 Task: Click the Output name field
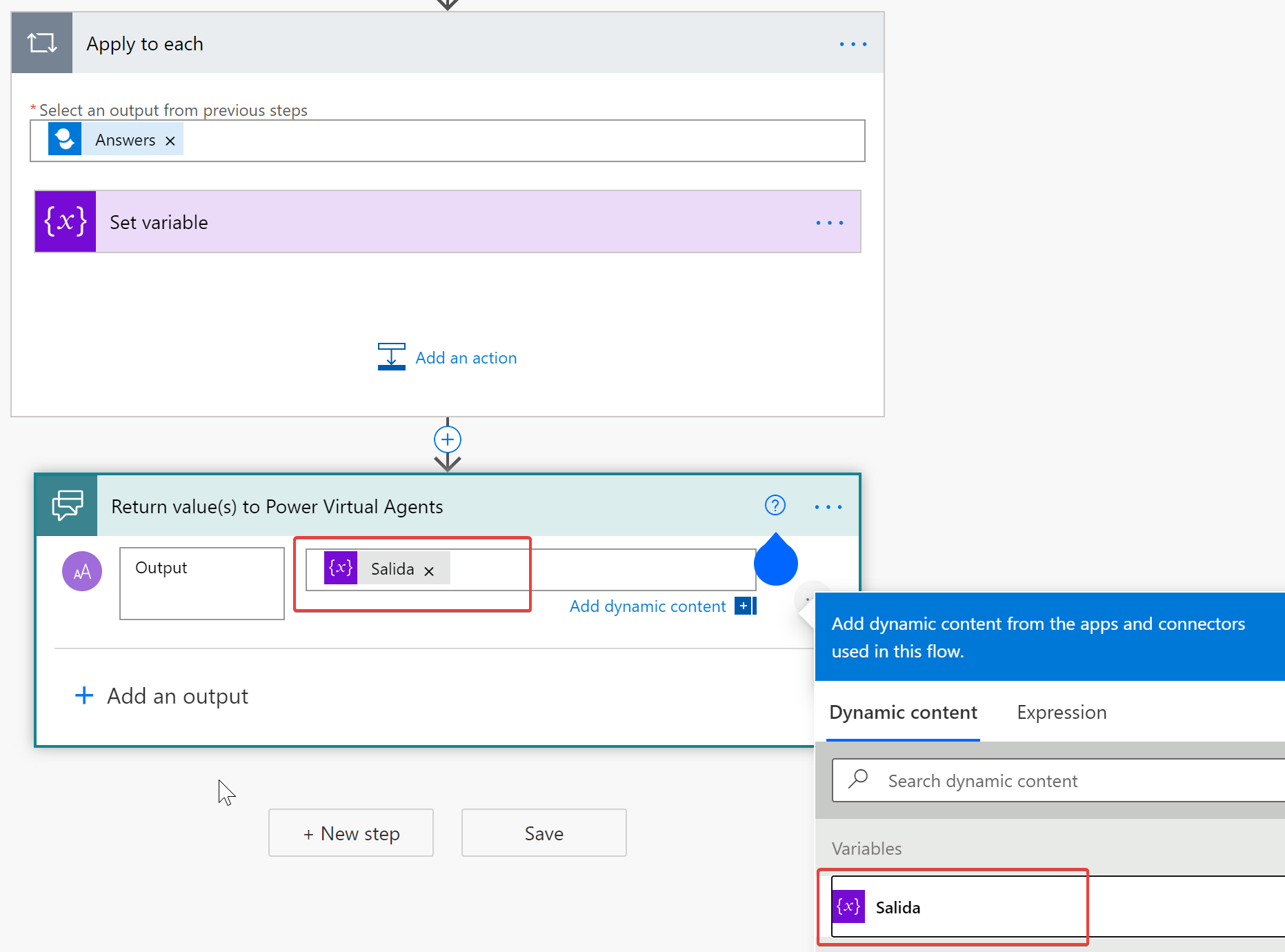click(x=201, y=583)
